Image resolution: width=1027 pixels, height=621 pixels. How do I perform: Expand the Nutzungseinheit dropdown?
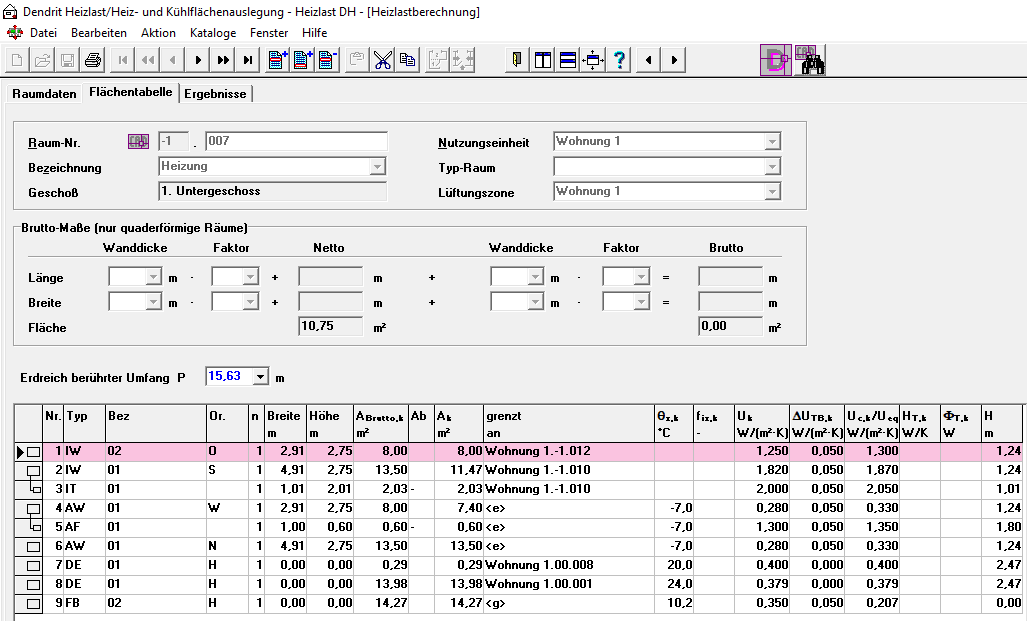coord(772,141)
